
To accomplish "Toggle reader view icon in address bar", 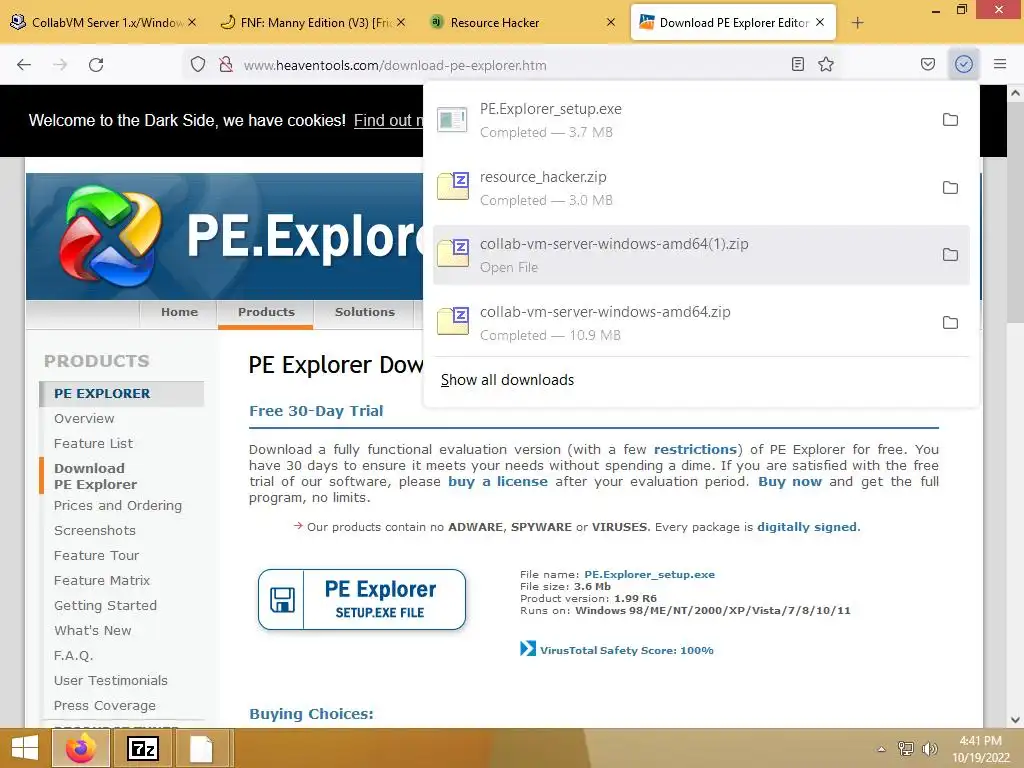I will 797,64.
